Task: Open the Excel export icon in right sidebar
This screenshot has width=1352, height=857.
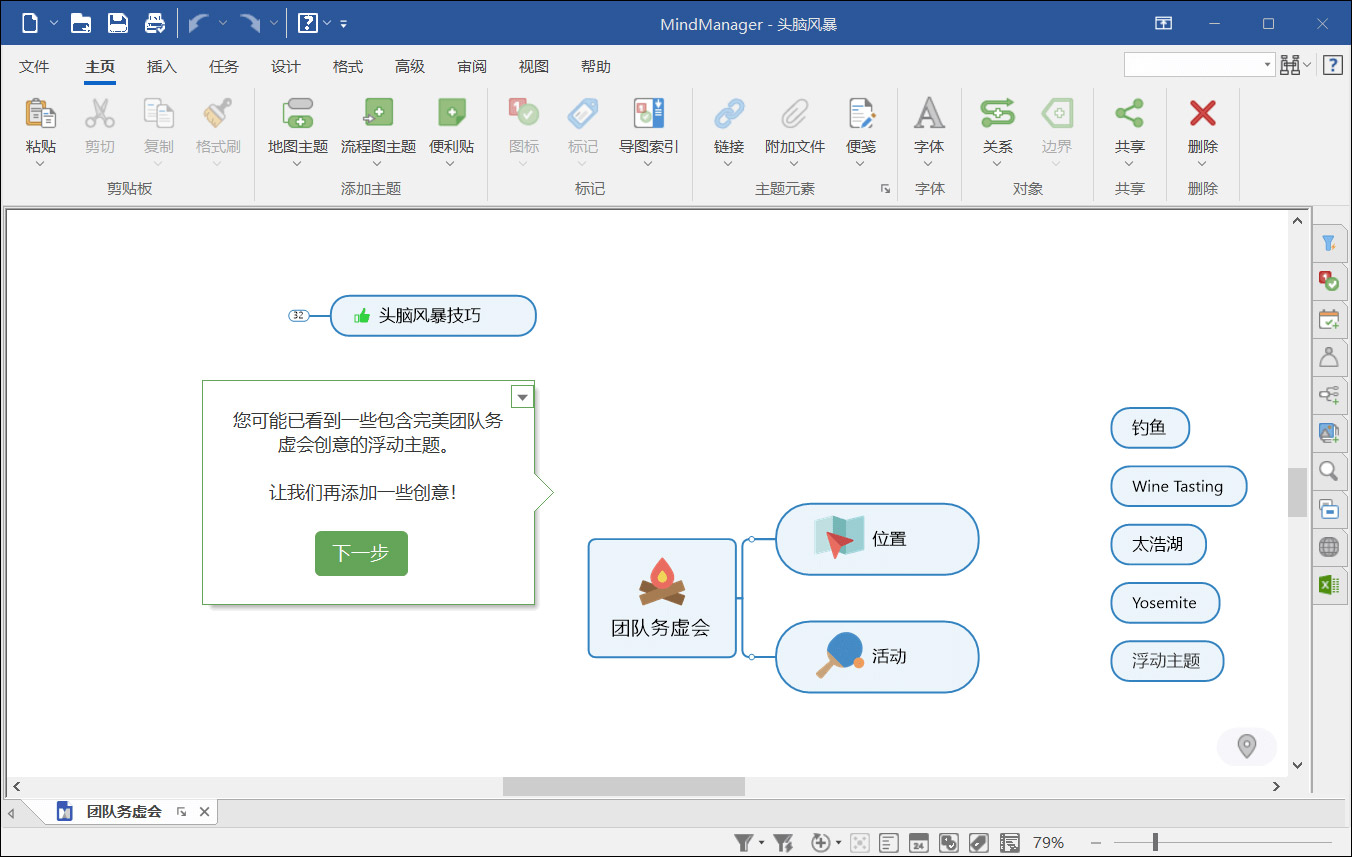Action: pos(1329,585)
